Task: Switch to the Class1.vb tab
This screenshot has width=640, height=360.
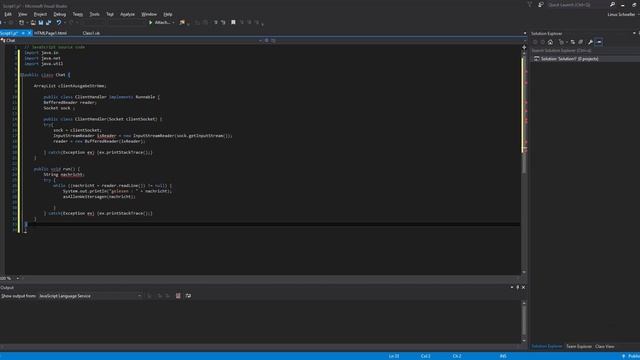Action: [x=91, y=33]
